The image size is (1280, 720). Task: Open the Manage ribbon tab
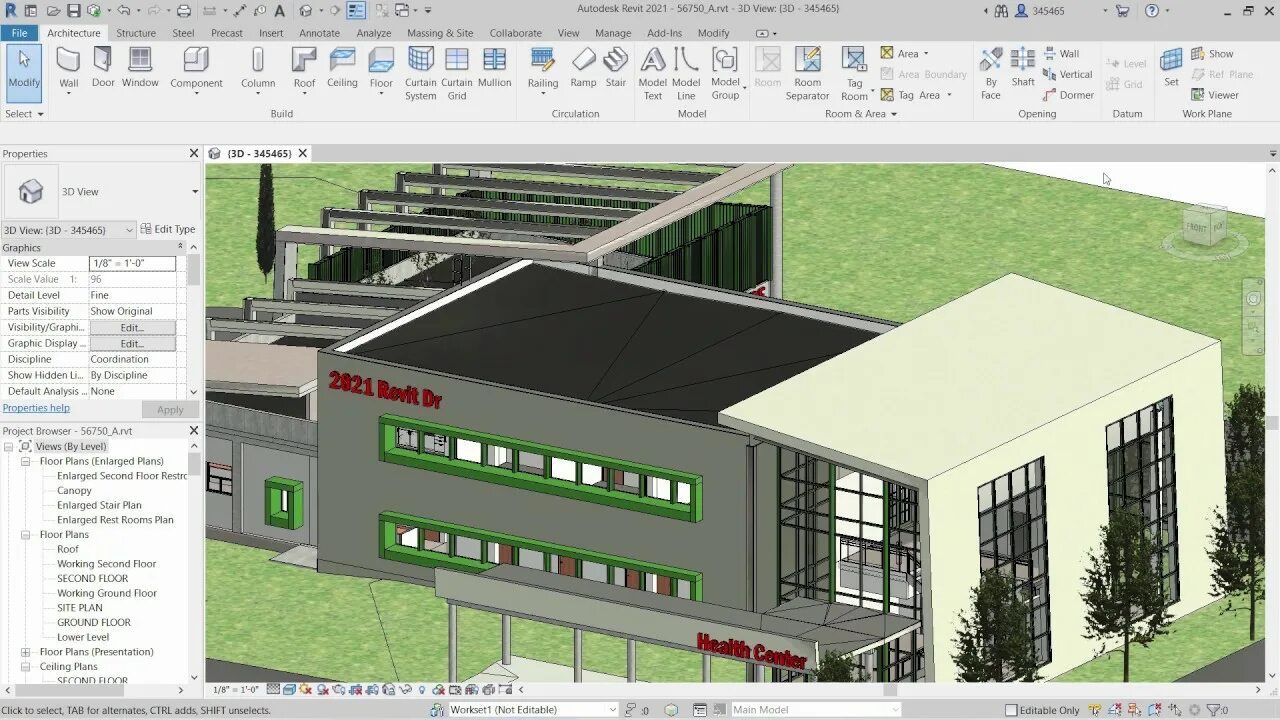click(x=613, y=33)
